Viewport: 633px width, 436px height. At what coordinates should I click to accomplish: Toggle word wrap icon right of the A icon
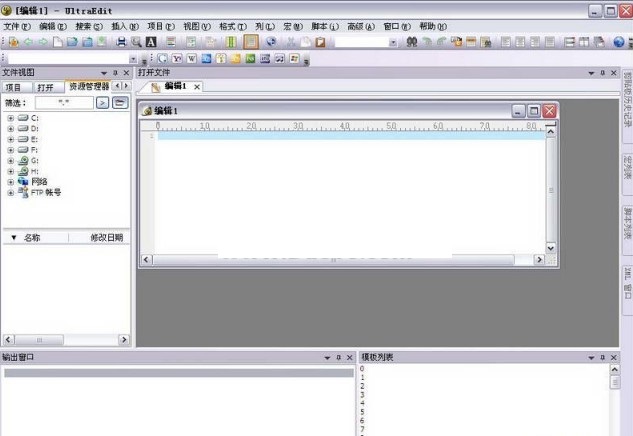[171, 42]
